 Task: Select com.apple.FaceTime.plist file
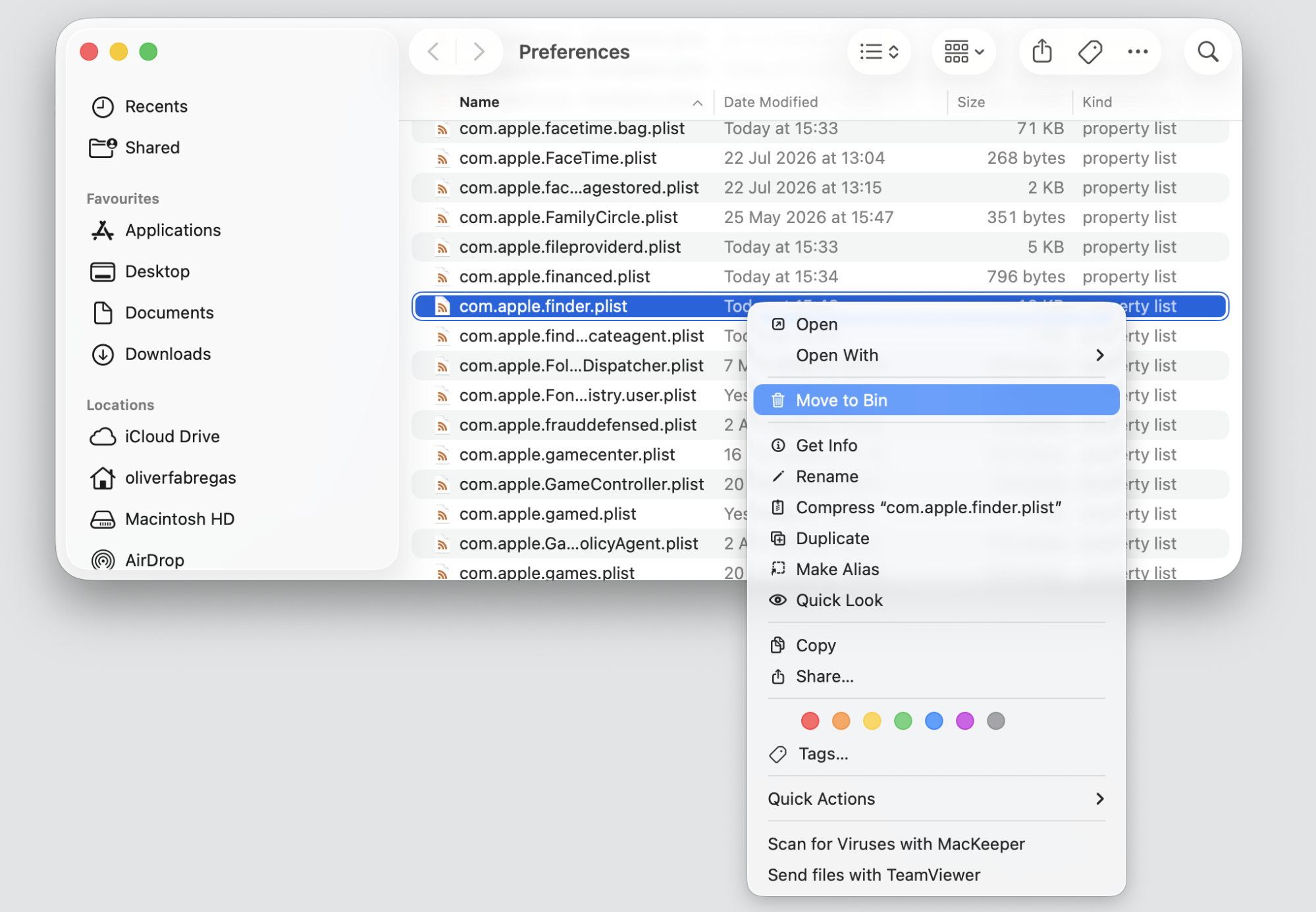click(x=820, y=158)
